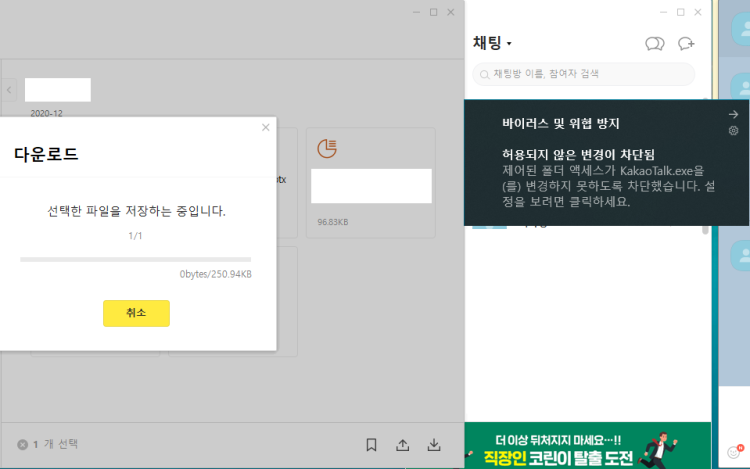Viewport: 750px width, 469px height.
Task: Click the chat list vertical scrollbar
Action: point(707,230)
